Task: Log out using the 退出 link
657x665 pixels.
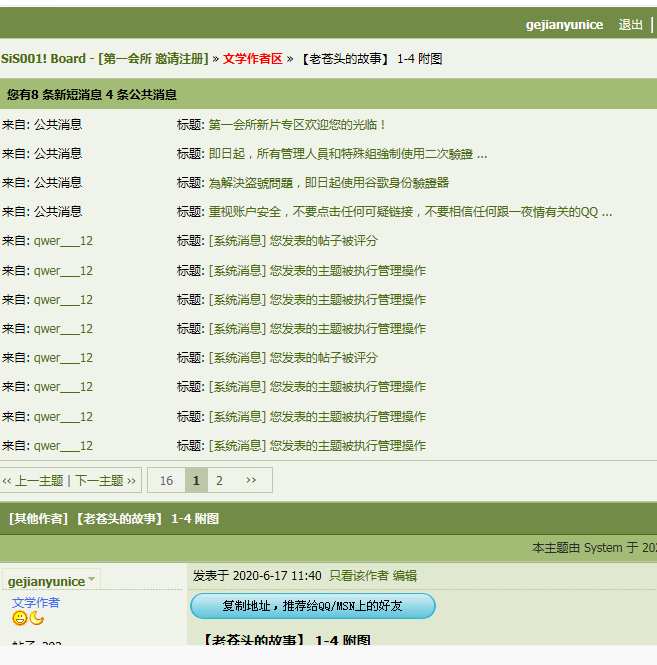Action: tap(631, 25)
